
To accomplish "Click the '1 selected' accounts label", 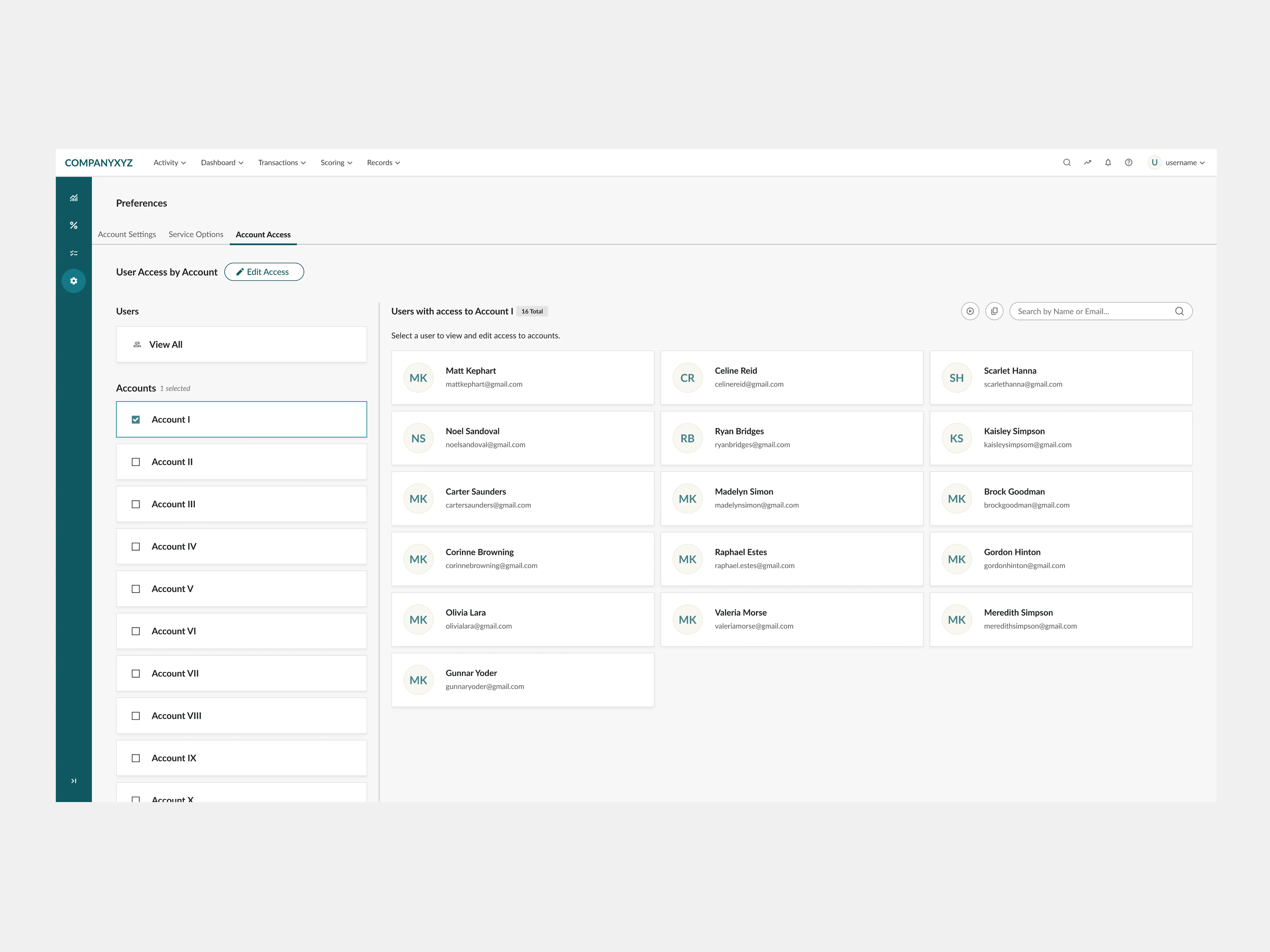I will point(175,388).
